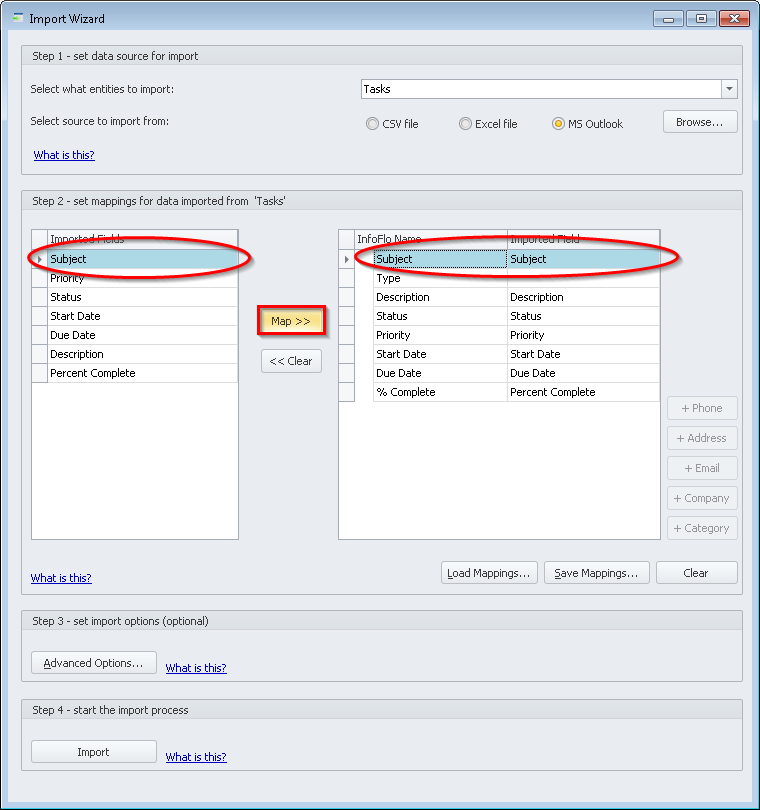Image resolution: width=760 pixels, height=810 pixels.
Task: Open the entities to import dropdown
Action: [729, 89]
